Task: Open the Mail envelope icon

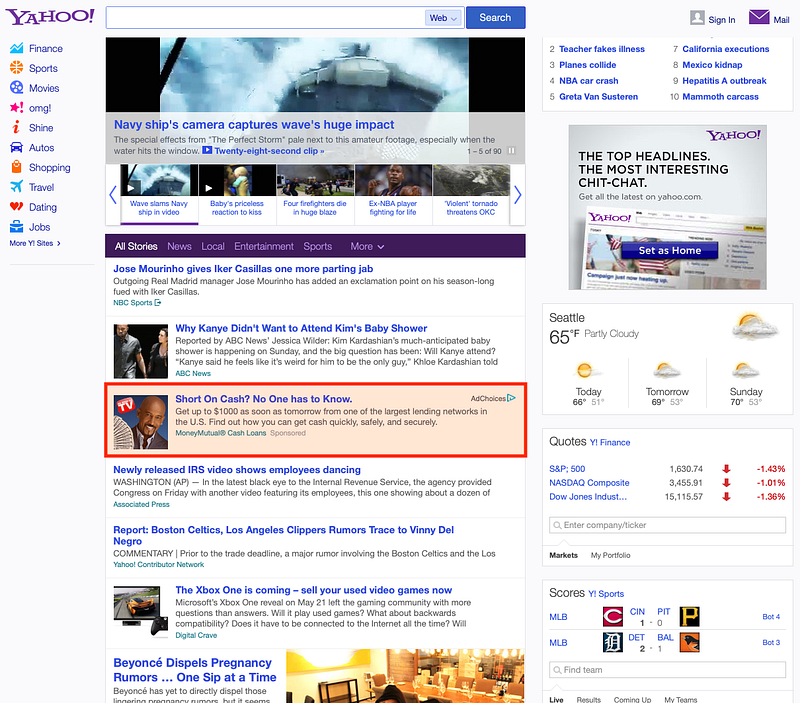Action: click(759, 17)
